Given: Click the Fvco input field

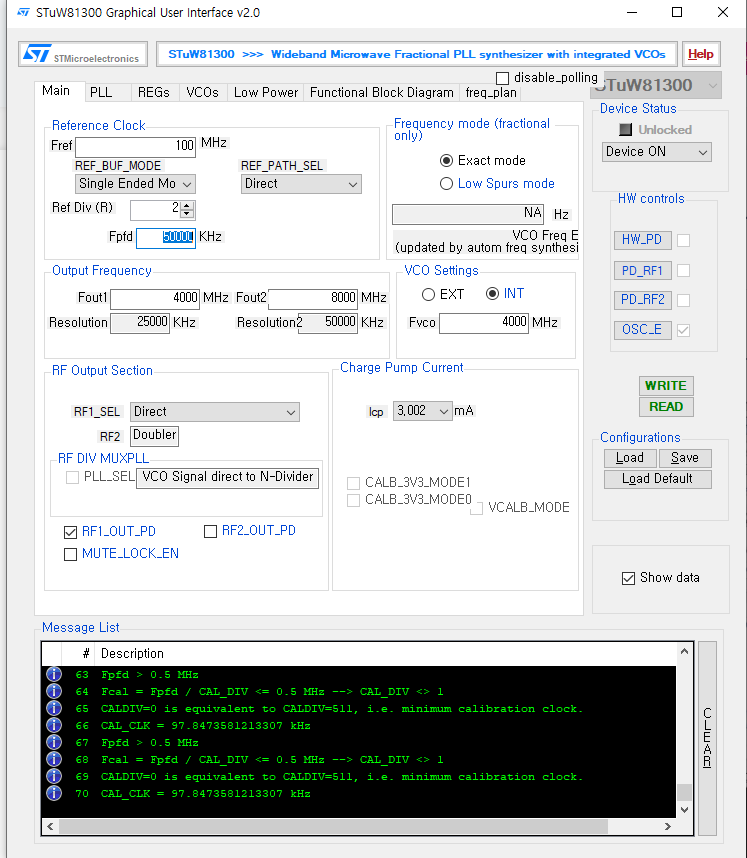Looking at the screenshot, I should (x=484, y=323).
